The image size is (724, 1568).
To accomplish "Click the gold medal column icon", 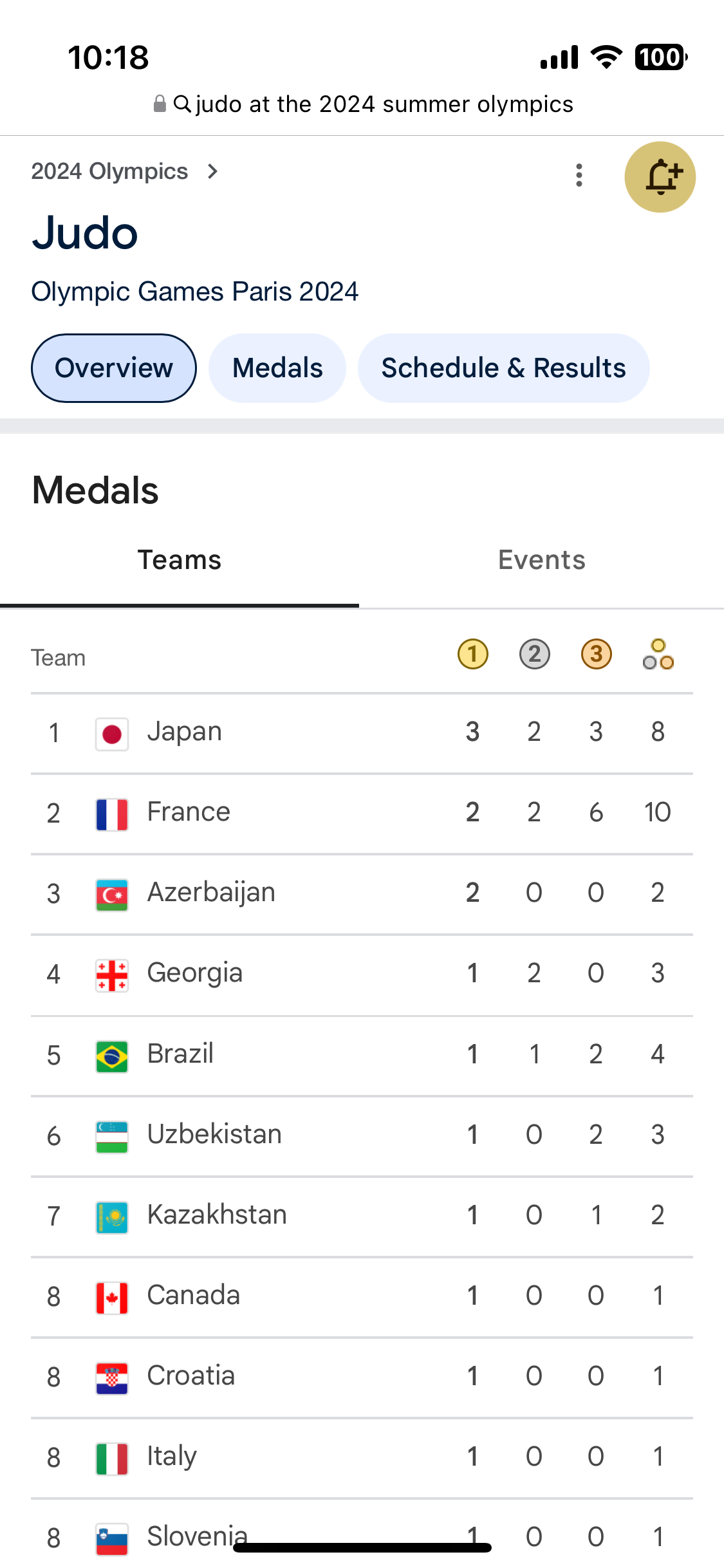I will (x=472, y=655).
